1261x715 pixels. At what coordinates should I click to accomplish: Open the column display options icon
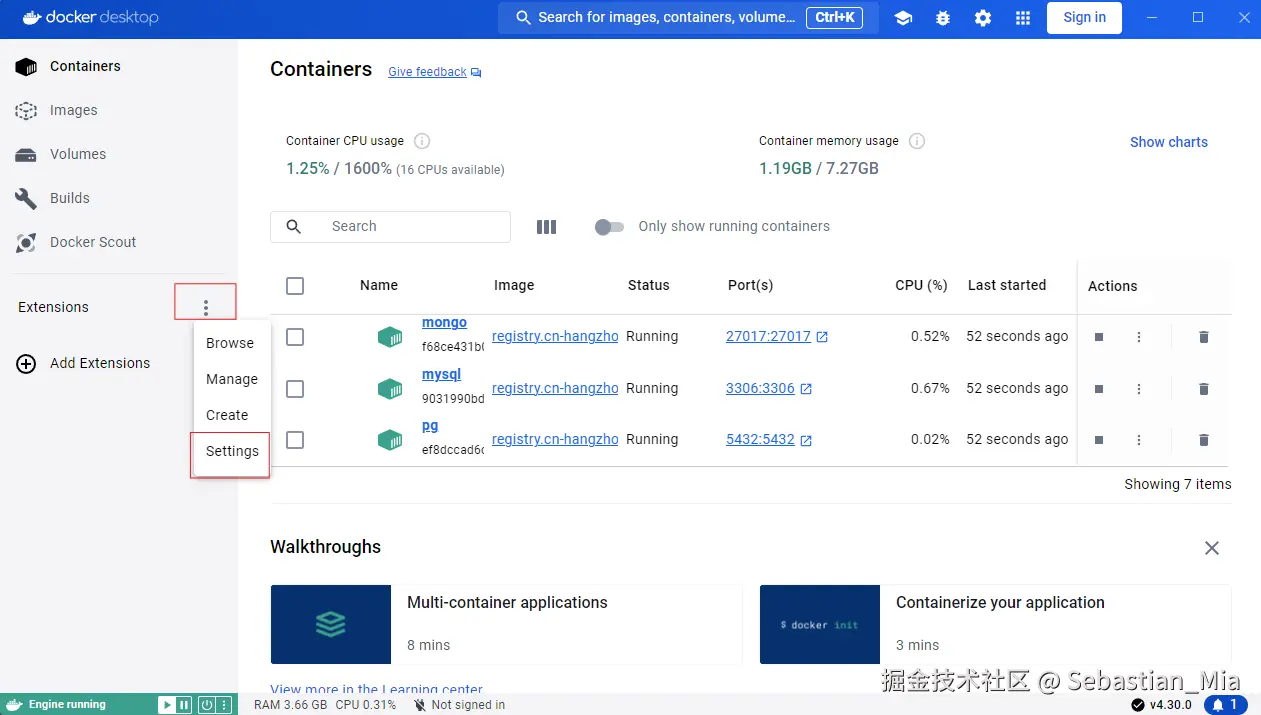546,227
